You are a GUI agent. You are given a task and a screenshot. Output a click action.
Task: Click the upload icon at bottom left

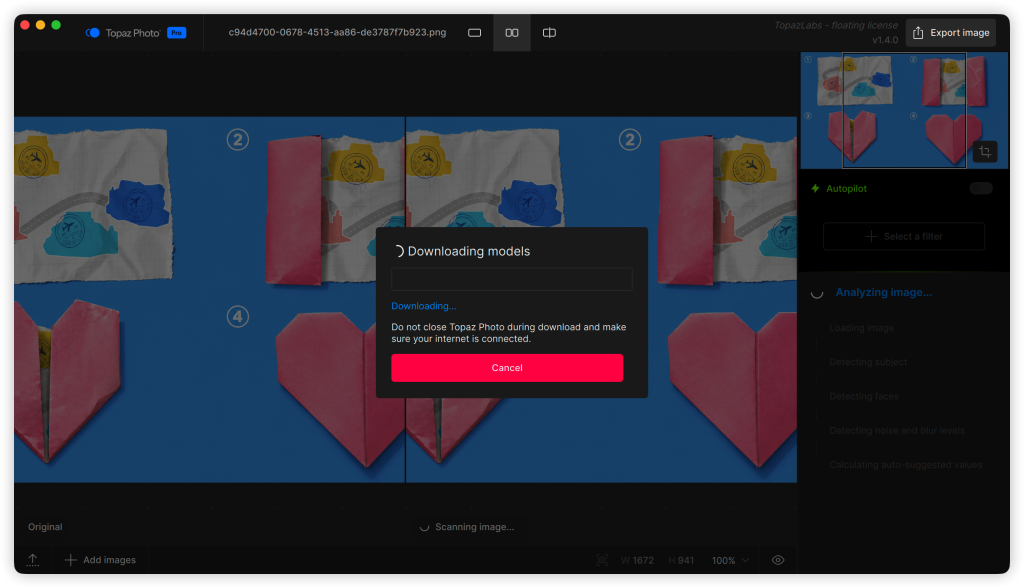(x=33, y=560)
